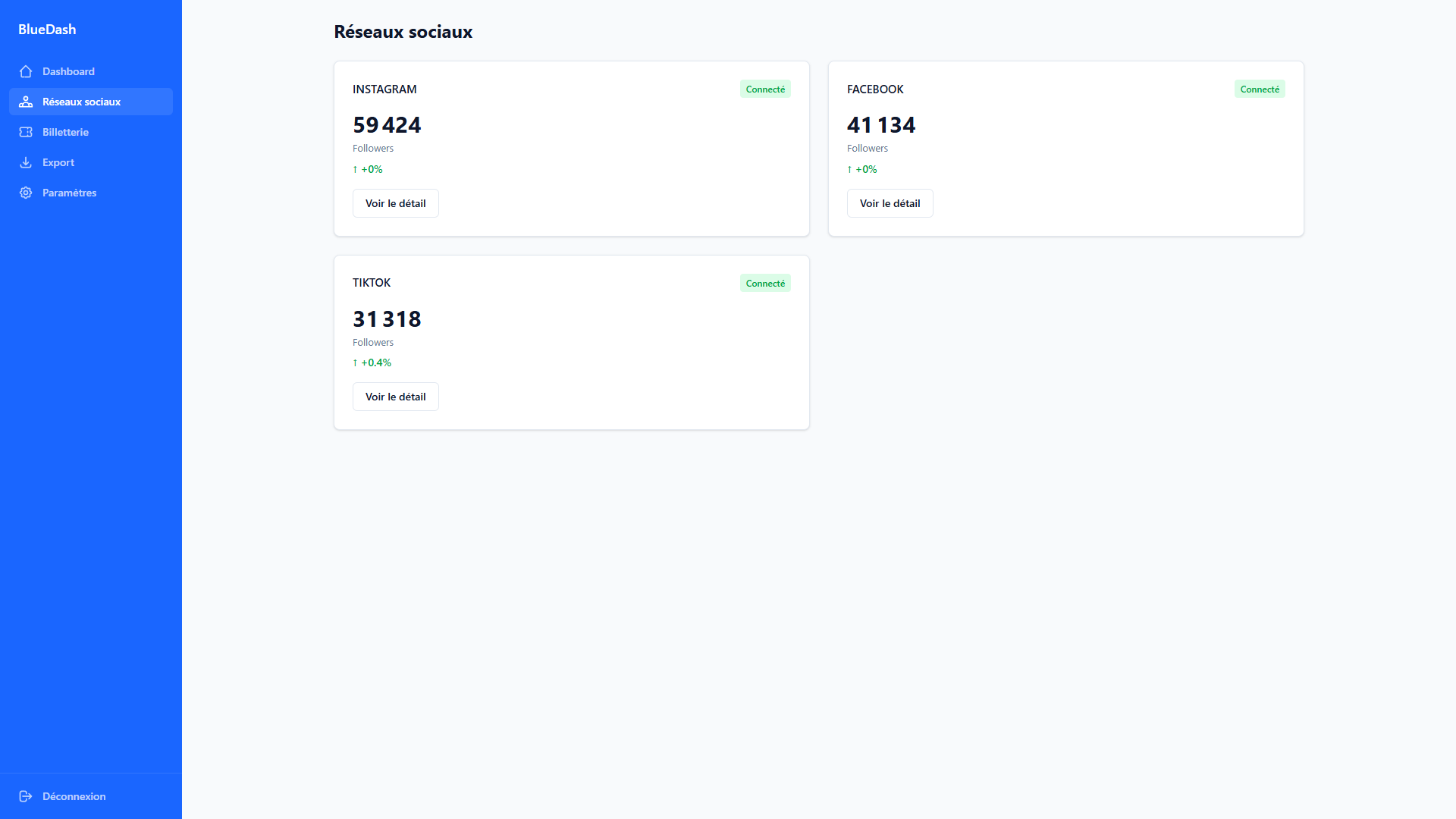1456x819 pixels.
Task: Click the 41 134 followers count
Action: (881, 125)
